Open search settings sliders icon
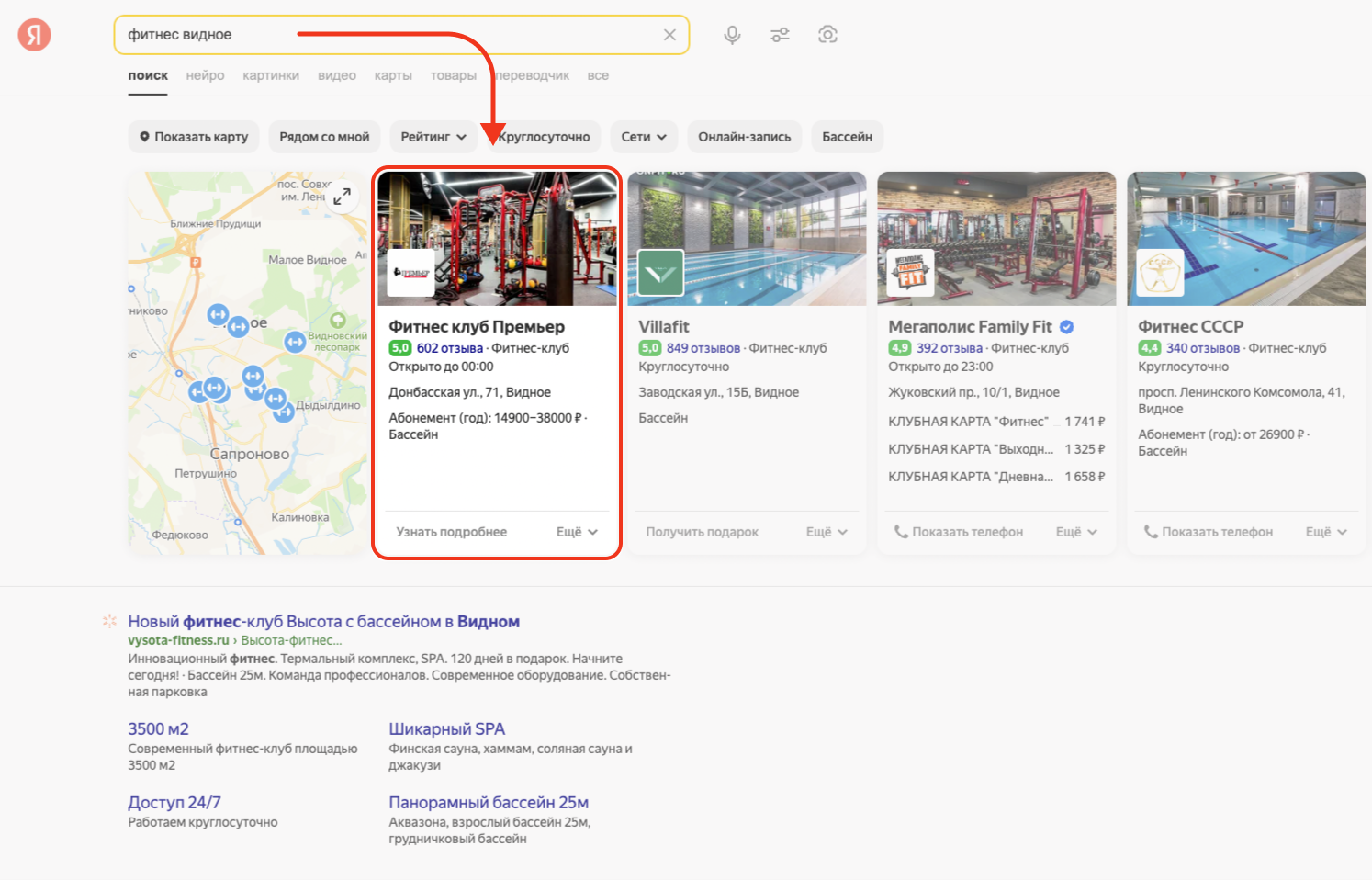Screen dimensions: 1372x880 (x=780, y=35)
